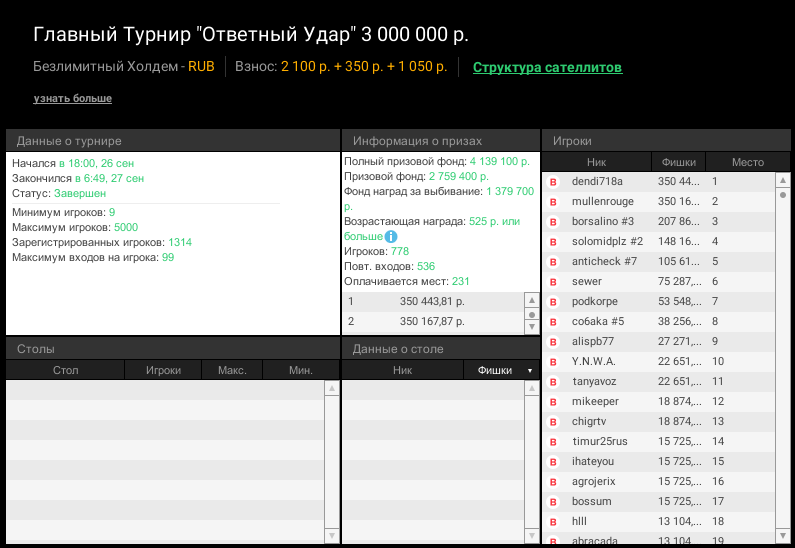Image resolution: width=795 pixels, height=548 pixels.
Task: Click the bounty icon for player sewer
Action: 553,282
